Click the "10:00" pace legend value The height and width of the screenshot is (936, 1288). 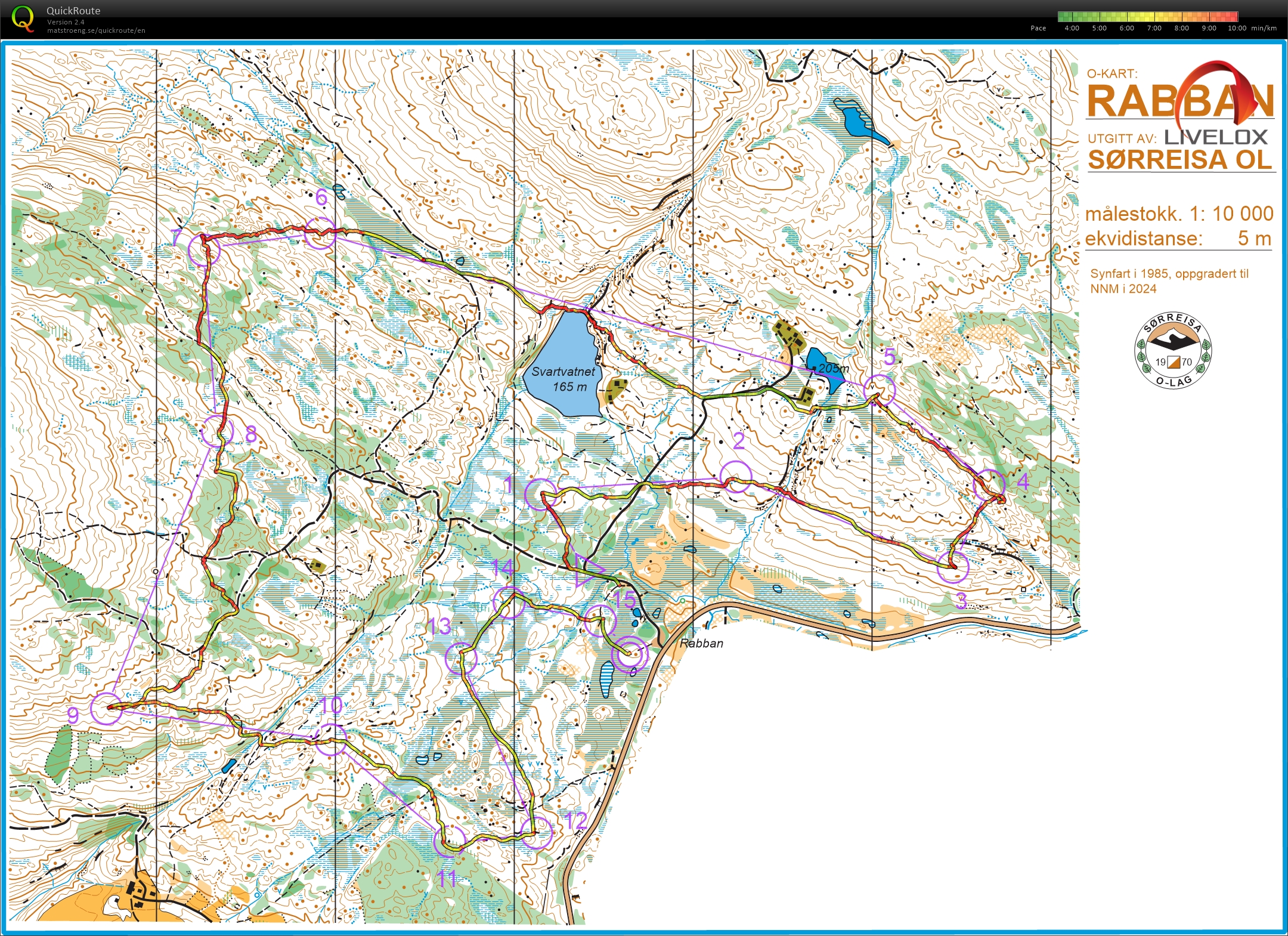click(1237, 28)
